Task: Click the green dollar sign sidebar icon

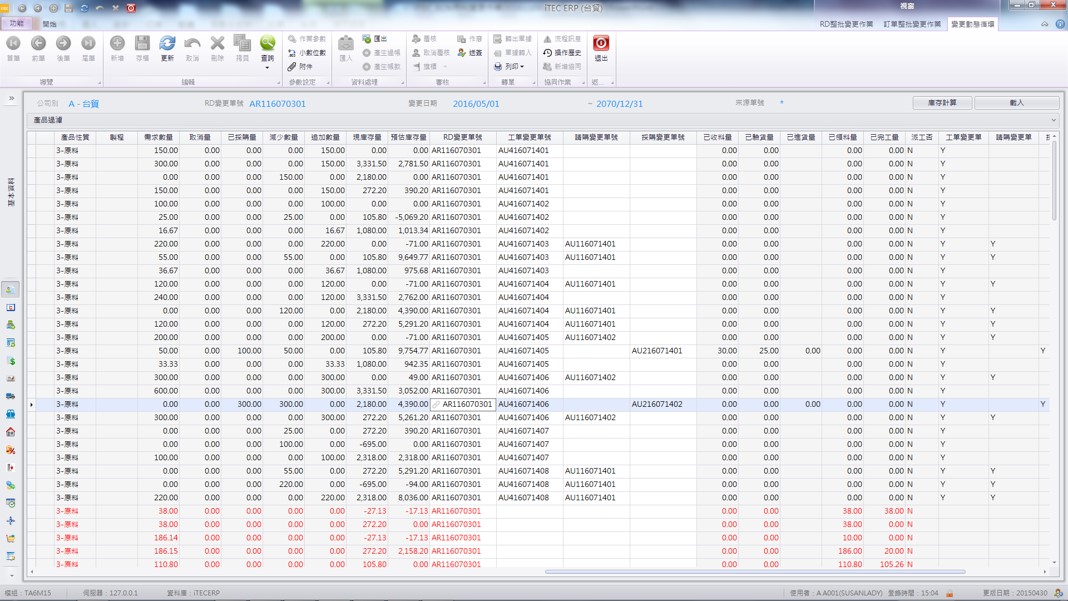Action: 10,361
